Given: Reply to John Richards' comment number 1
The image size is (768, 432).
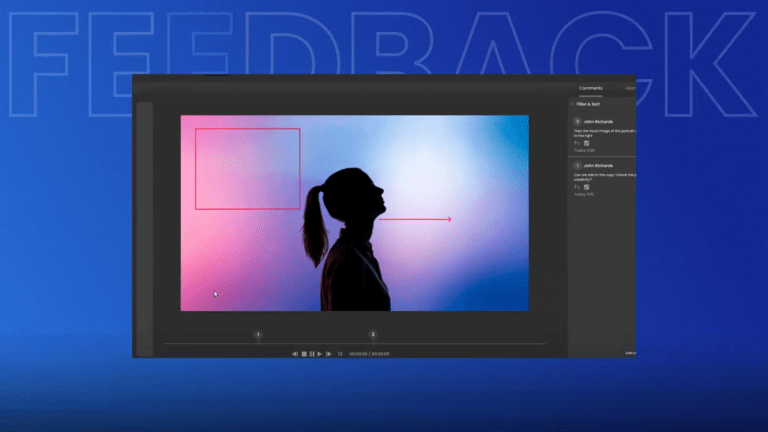Looking at the screenshot, I should (577, 187).
